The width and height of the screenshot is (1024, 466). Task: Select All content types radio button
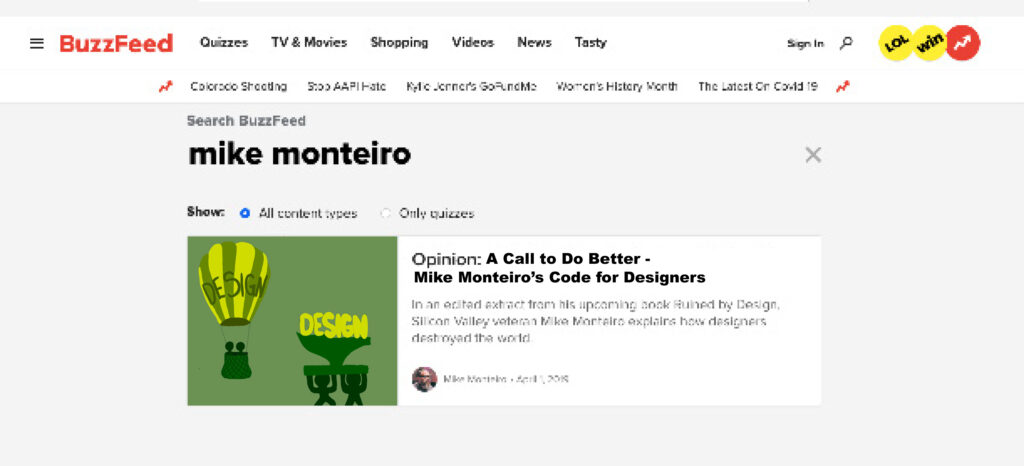pos(245,213)
